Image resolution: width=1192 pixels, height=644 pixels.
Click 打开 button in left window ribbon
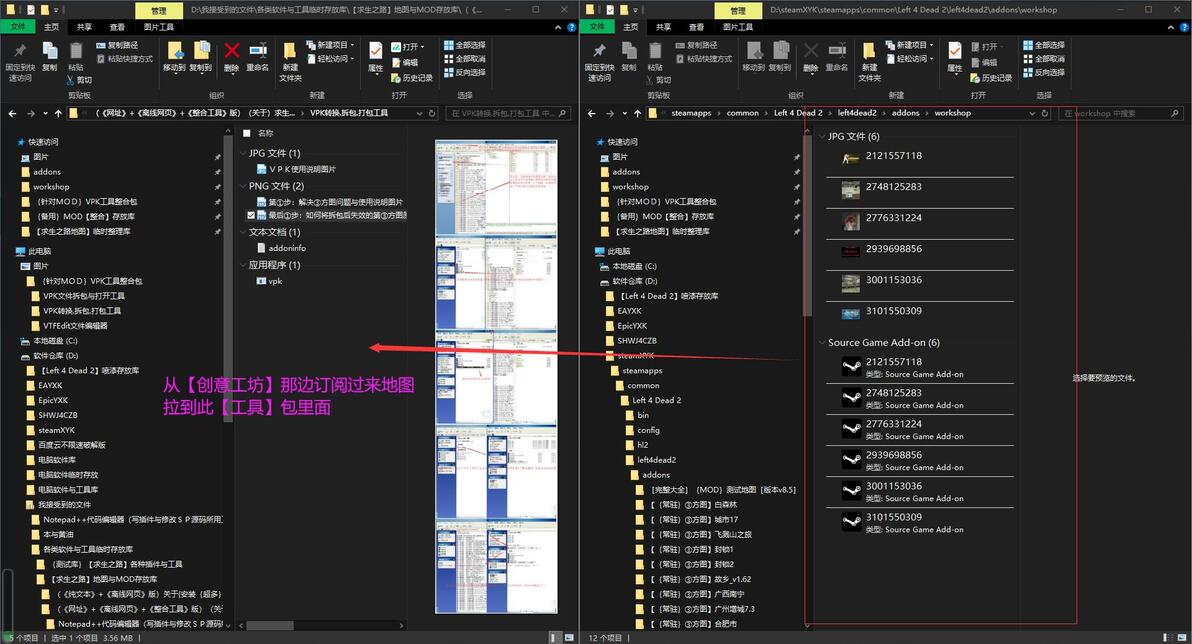pos(407,46)
